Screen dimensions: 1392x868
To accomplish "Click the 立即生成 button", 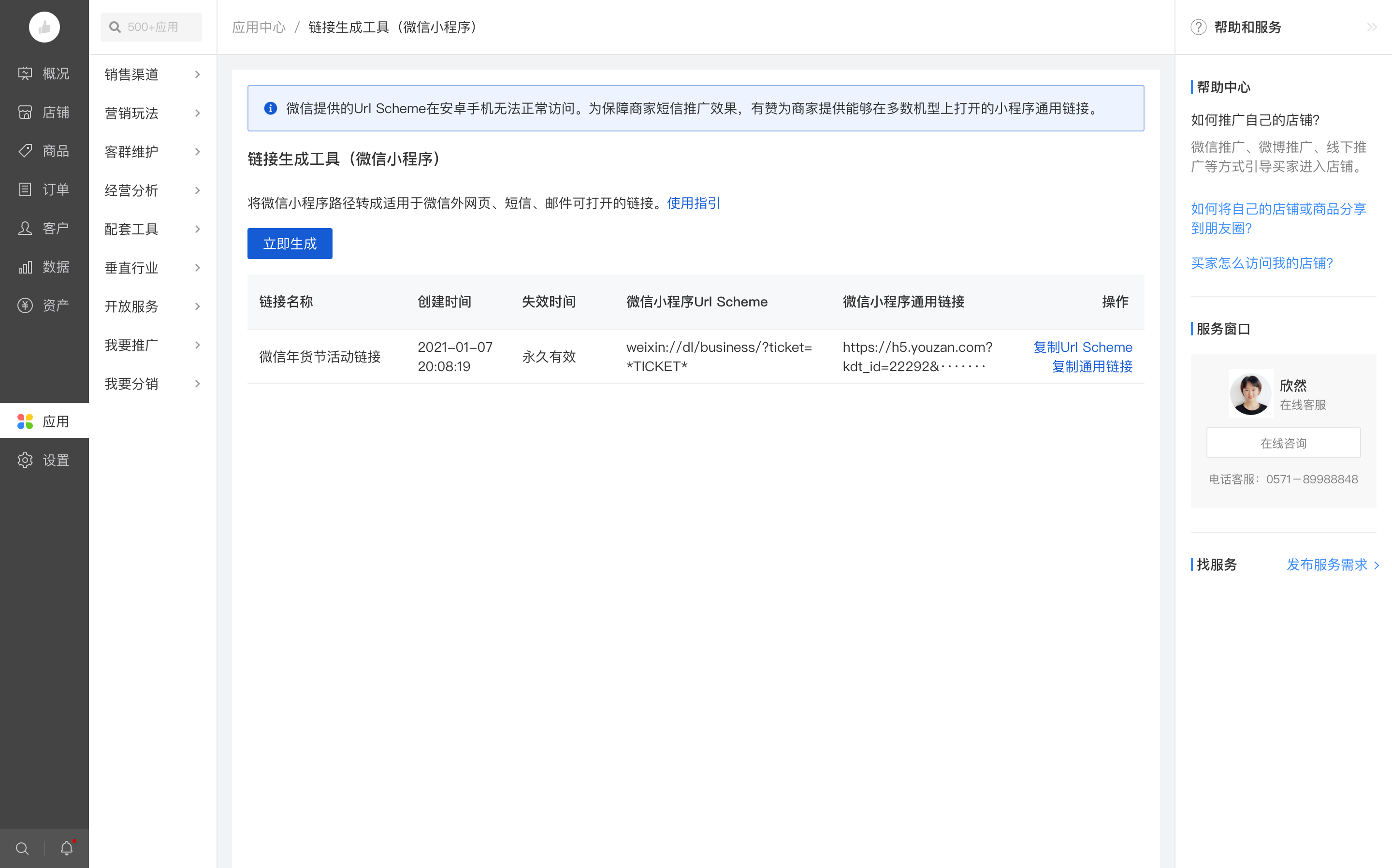I will coord(290,244).
